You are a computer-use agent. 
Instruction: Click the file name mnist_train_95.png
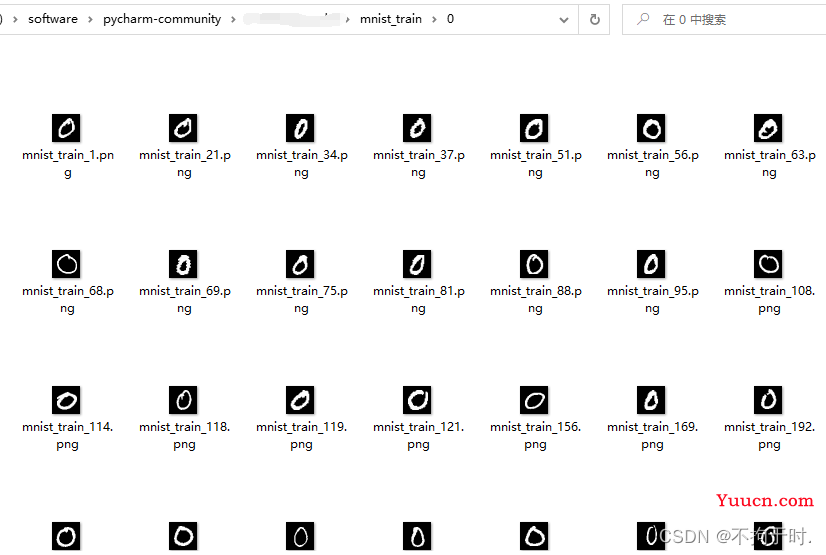(653, 300)
